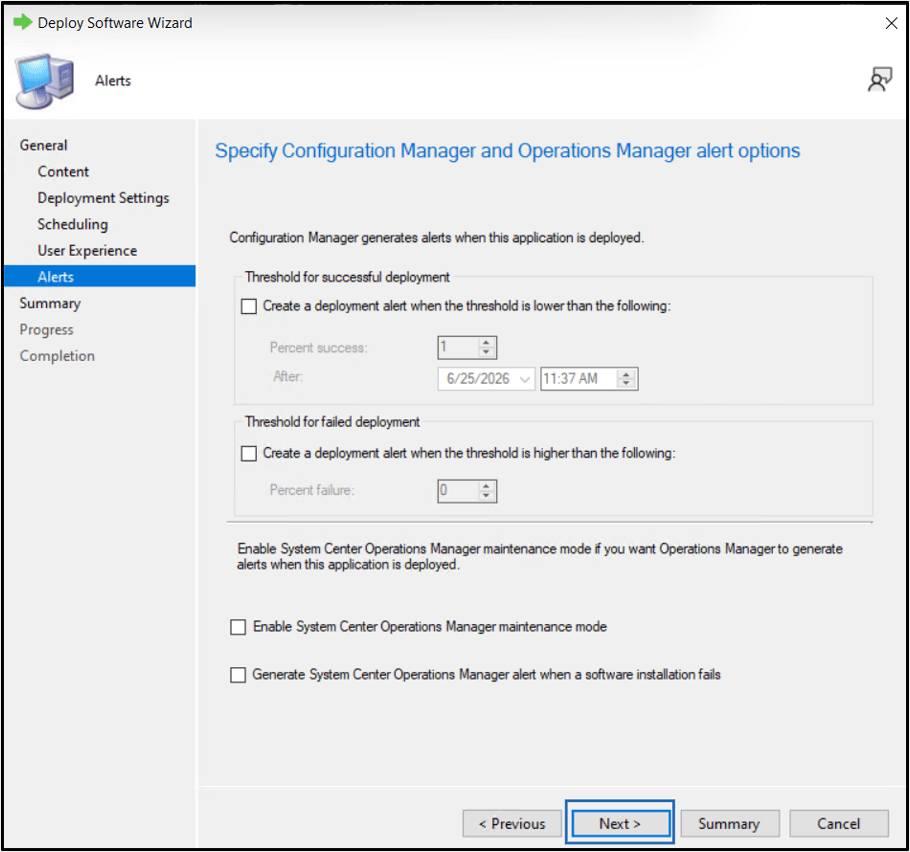910x852 pixels.
Task: Cancel the Deploy Software Wizard
Action: 839,824
